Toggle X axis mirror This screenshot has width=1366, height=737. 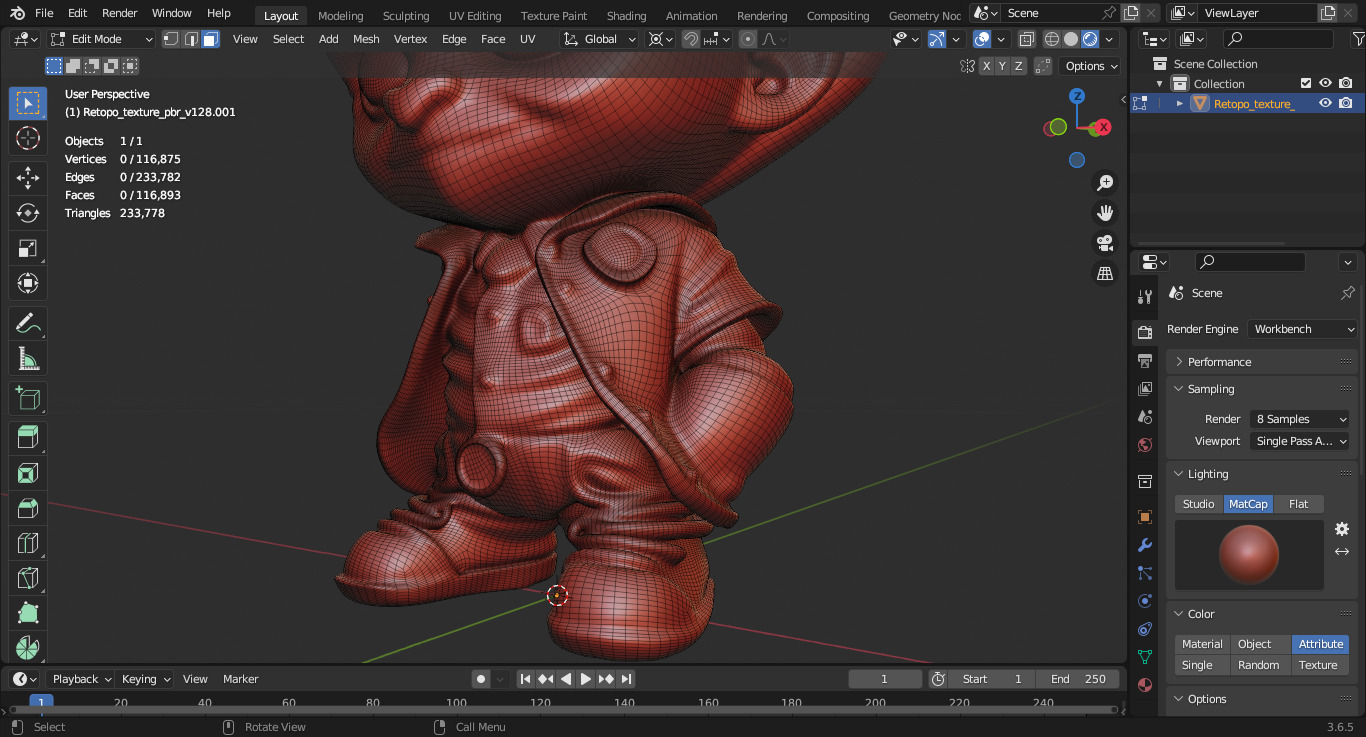987,66
